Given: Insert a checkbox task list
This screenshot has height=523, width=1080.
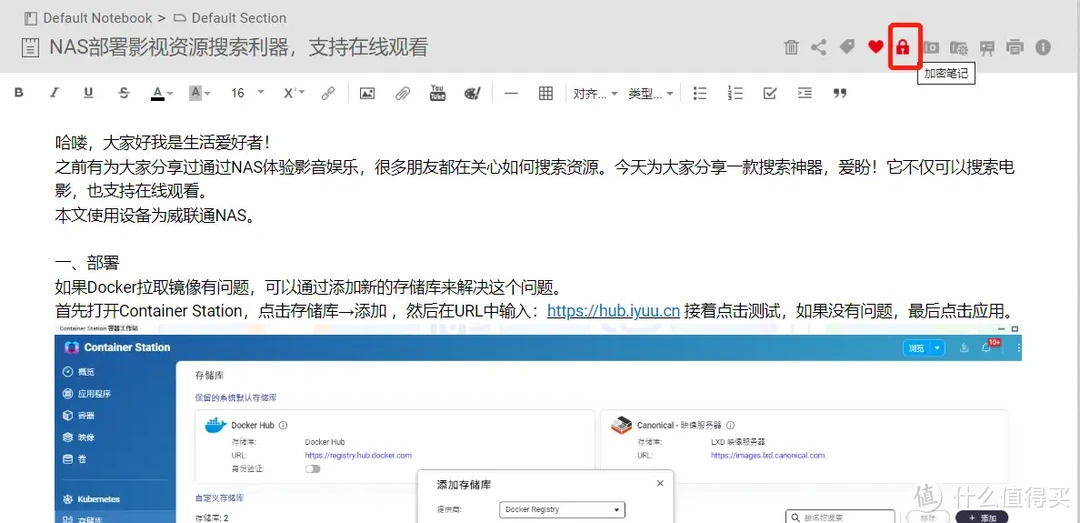Looking at the screenshot, I should click(x=770, y=93).
